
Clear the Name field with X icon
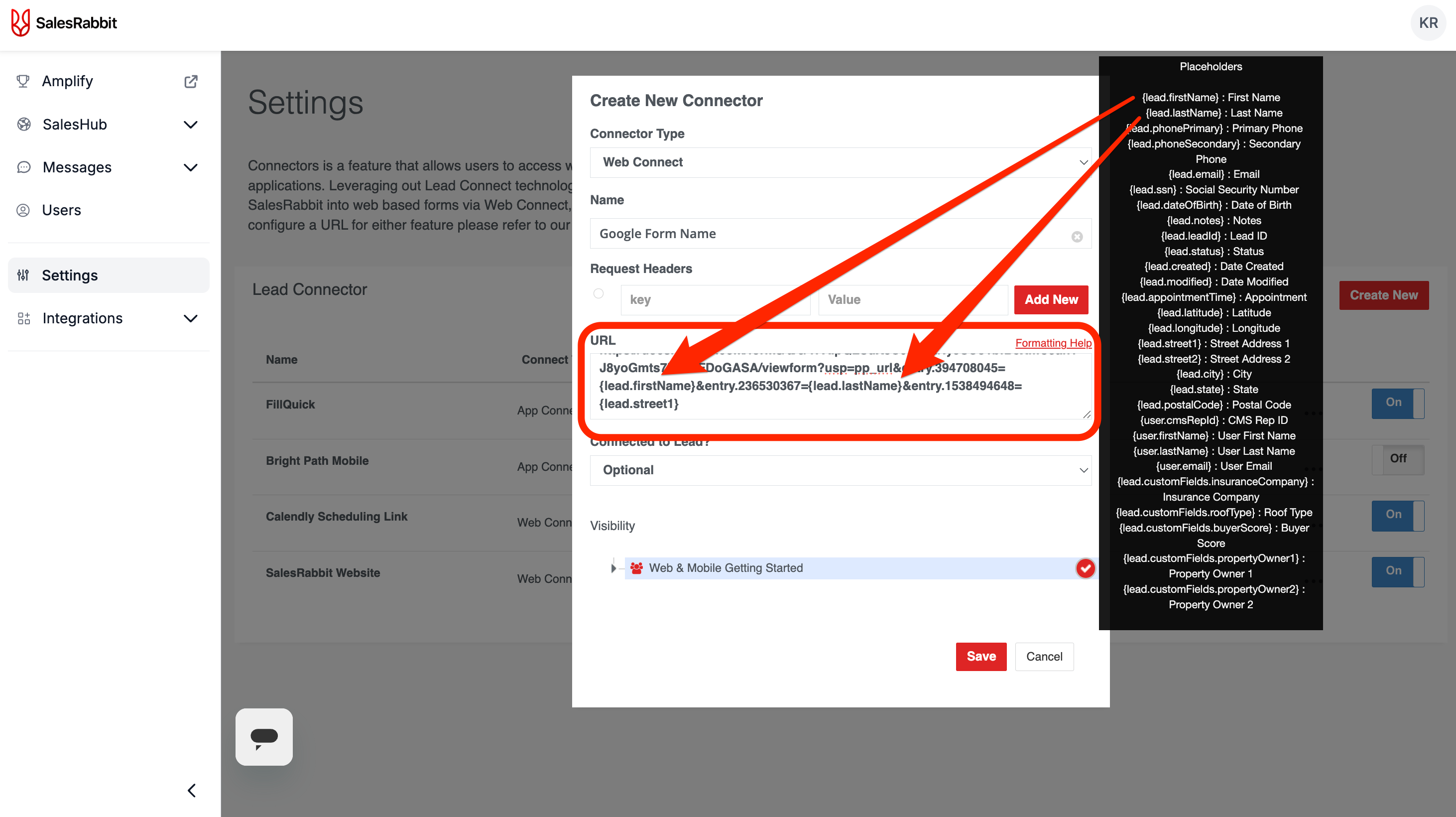point(1077,236)
